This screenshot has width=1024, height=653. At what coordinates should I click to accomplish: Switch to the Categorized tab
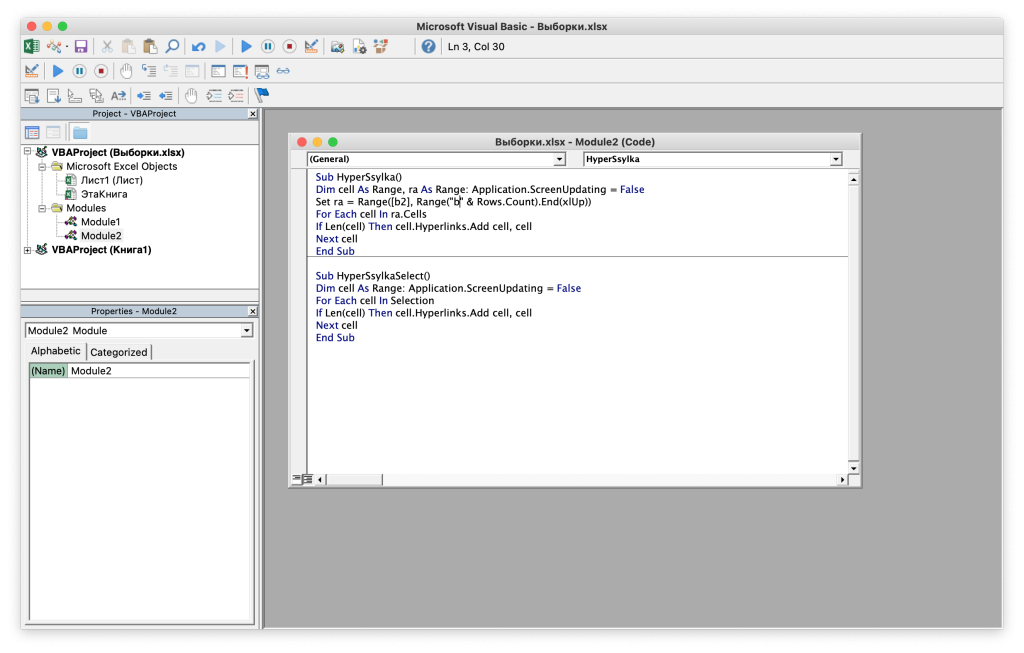click(119, 353)
